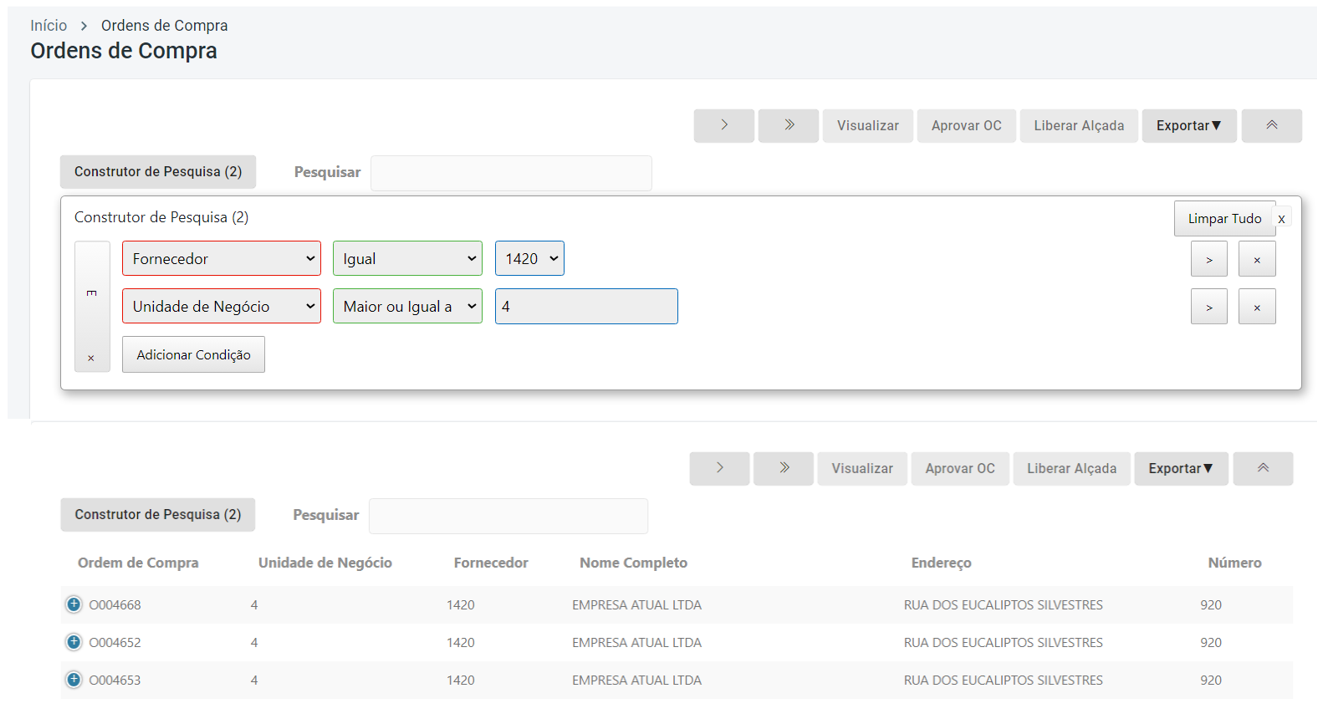
Task: Open the Fornecedor field dropdown
Action: [x=221, y=259]
